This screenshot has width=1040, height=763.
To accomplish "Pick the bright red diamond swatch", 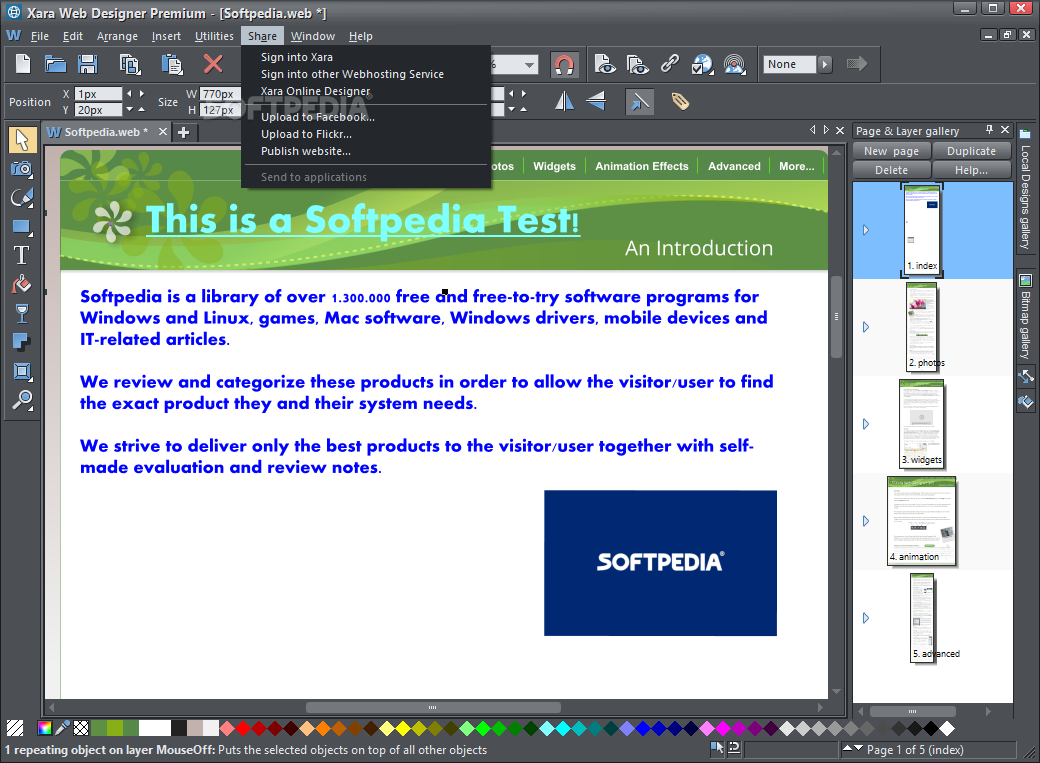I will click(x=243, y=728).
